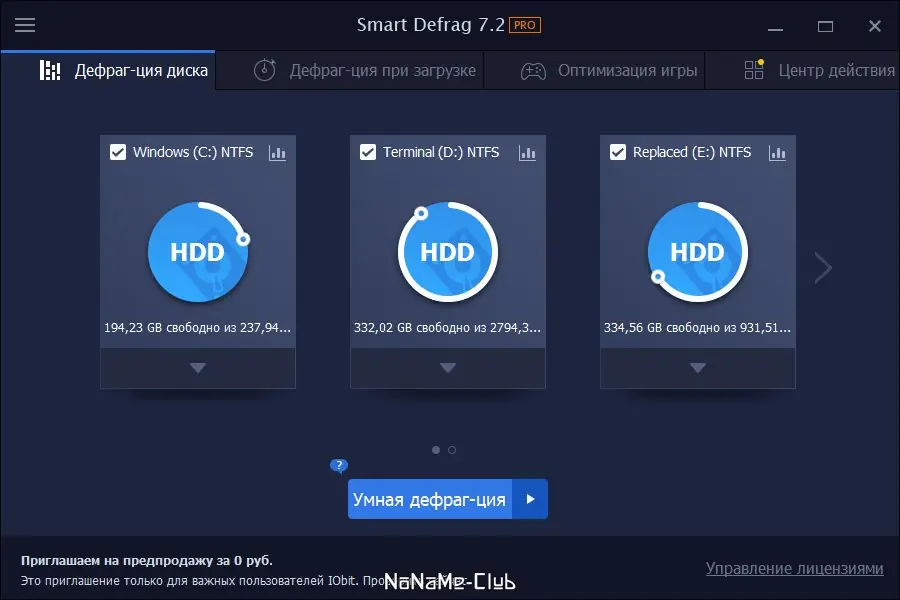Viewport: 900px width, 600px height.
Task: Switch to the Дефраг-ция при загрузке tab
Action: pos(350,70)
